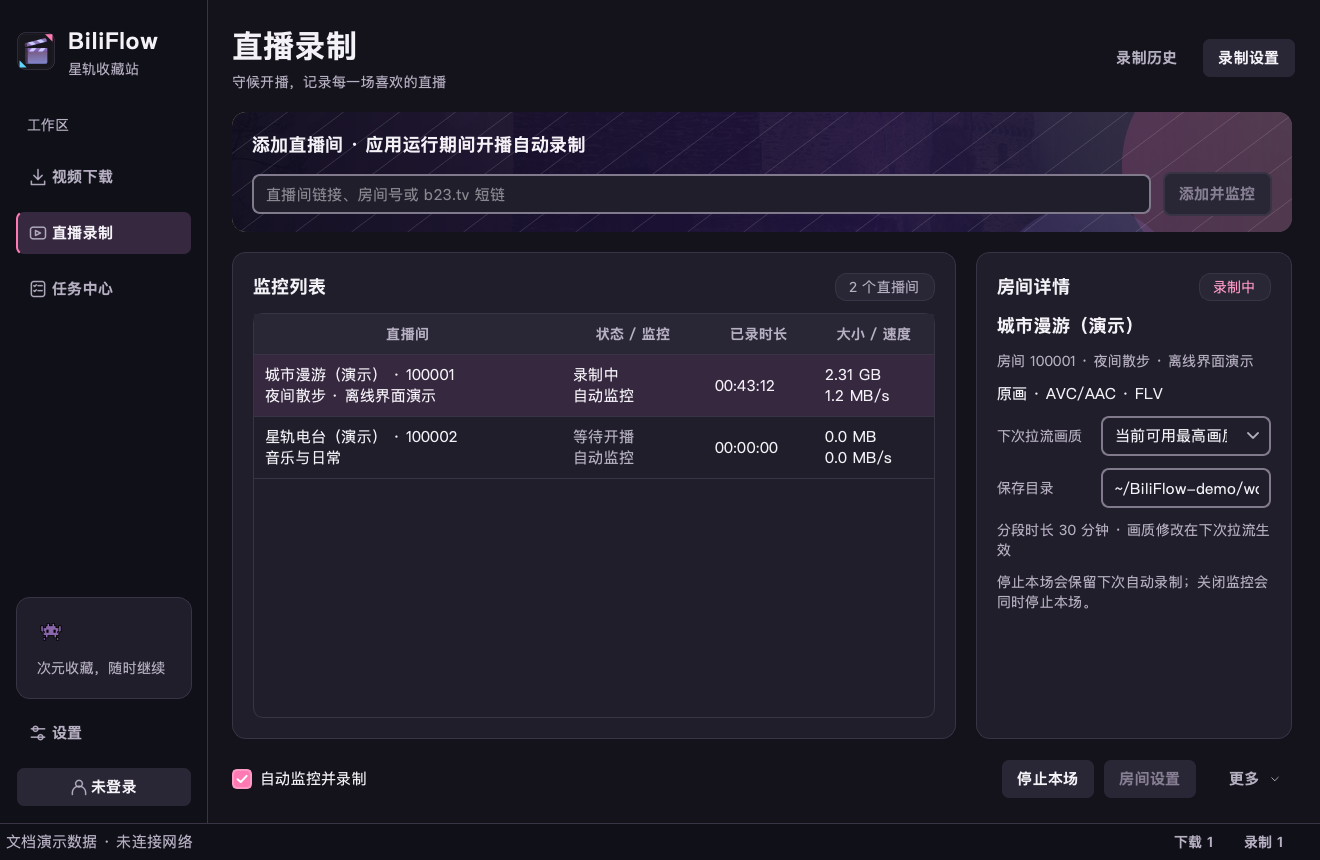This screenshot has width=1320, height=860.
Task: Expand the 更多 menu chevron
Action: (x=1275, y=779)
